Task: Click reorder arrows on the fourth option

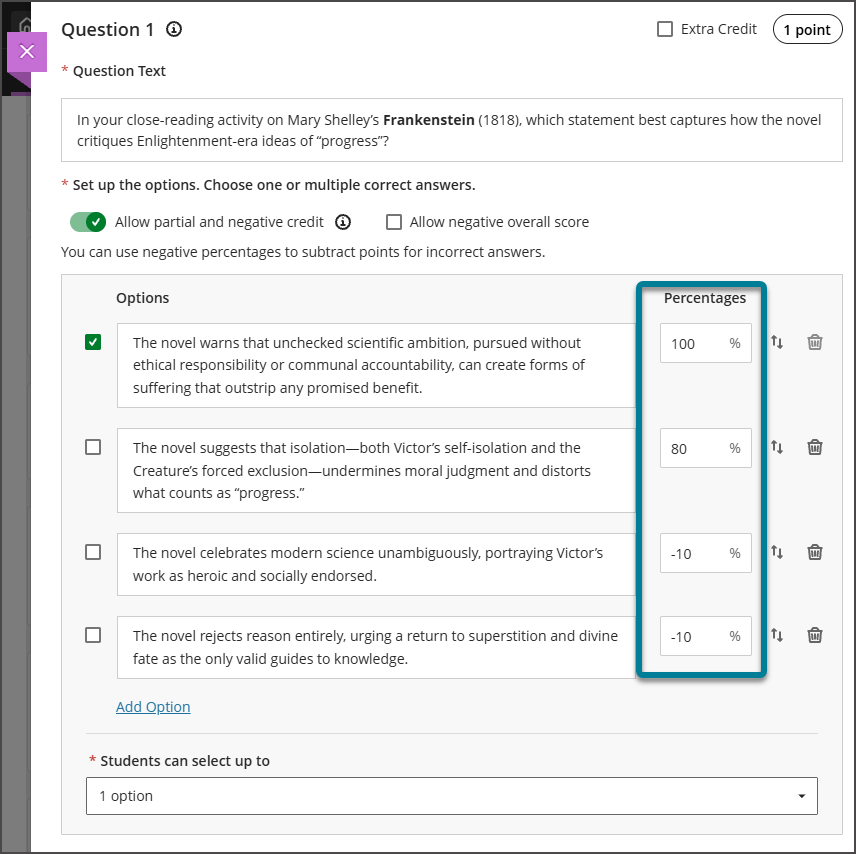Action: (778, 636)
